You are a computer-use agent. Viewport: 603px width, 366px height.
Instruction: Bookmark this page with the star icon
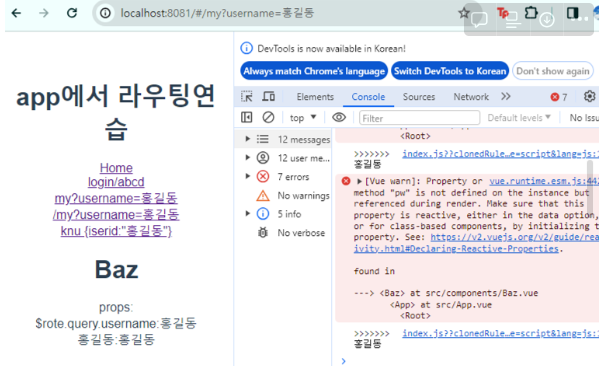pyautogui.click(x=464, y=13)
